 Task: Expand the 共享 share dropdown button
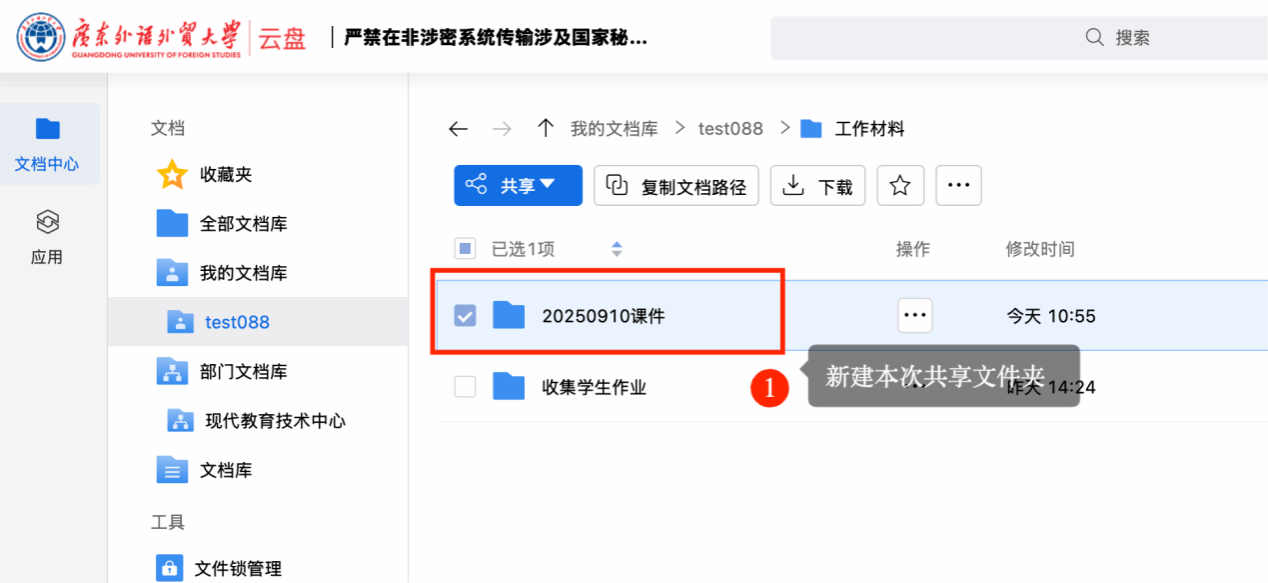(517, 185)
